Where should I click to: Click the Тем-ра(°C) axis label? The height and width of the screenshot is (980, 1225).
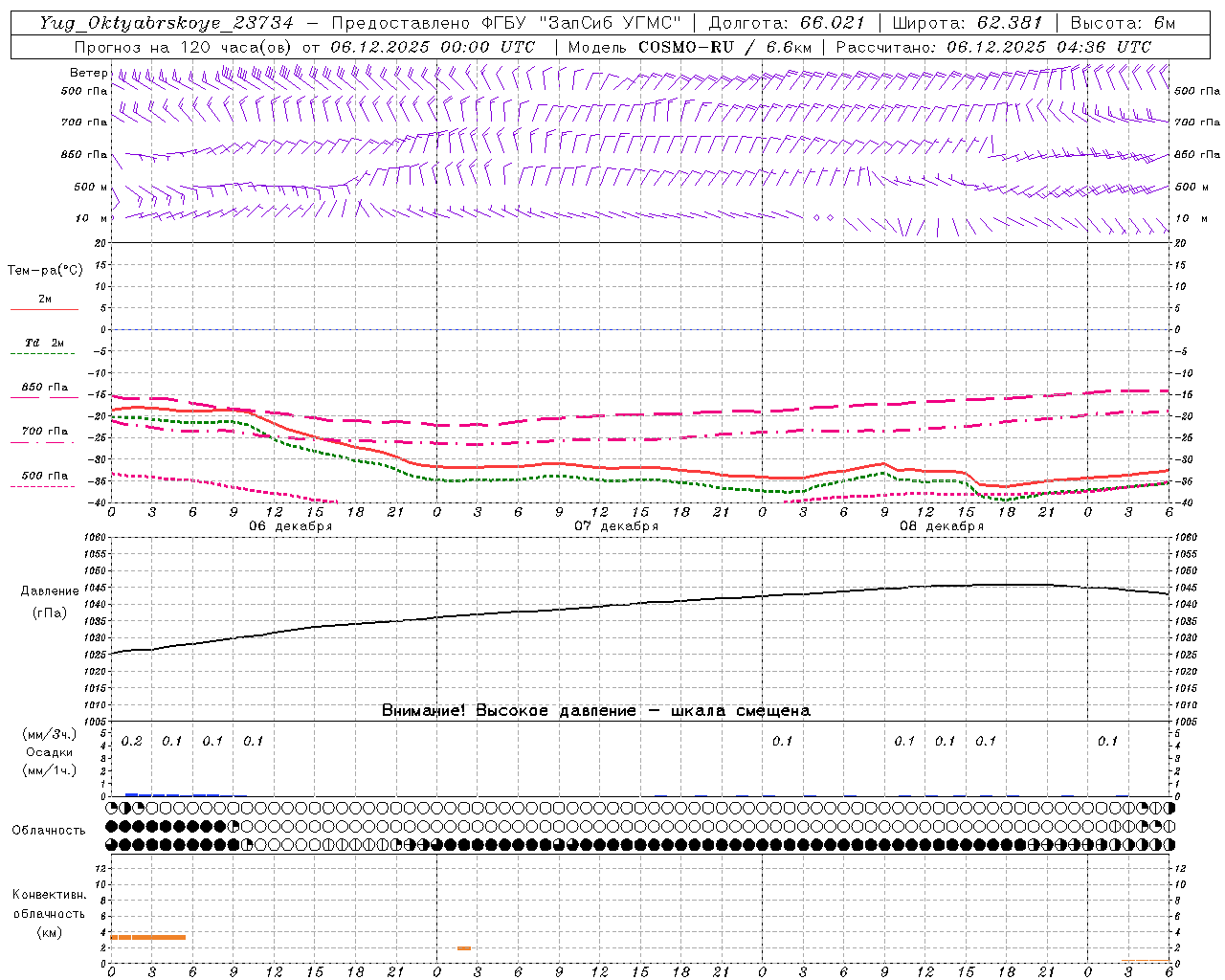pos(45,271)
